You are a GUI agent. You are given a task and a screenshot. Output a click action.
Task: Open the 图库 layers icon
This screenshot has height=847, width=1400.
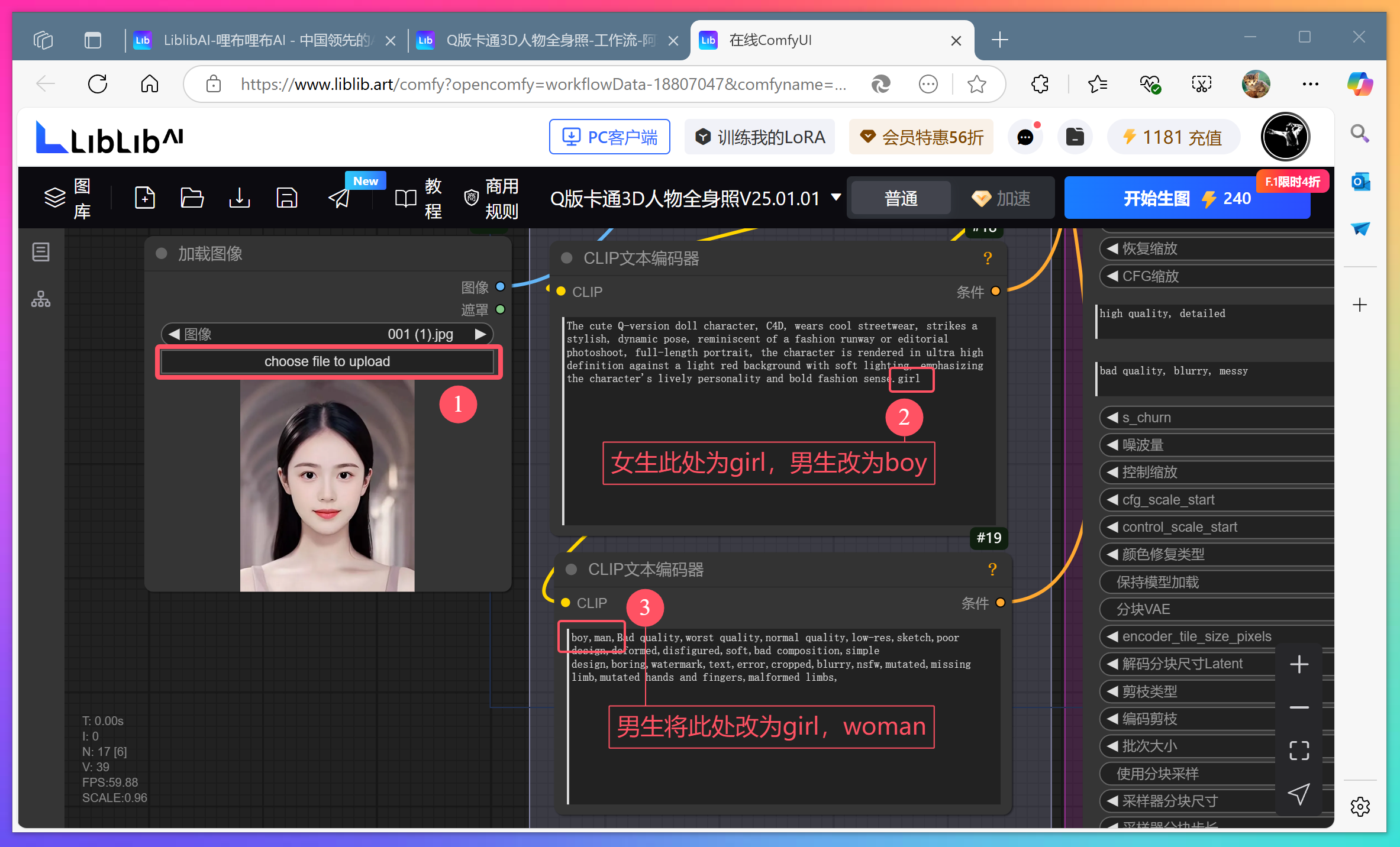[x=55, y=198]
